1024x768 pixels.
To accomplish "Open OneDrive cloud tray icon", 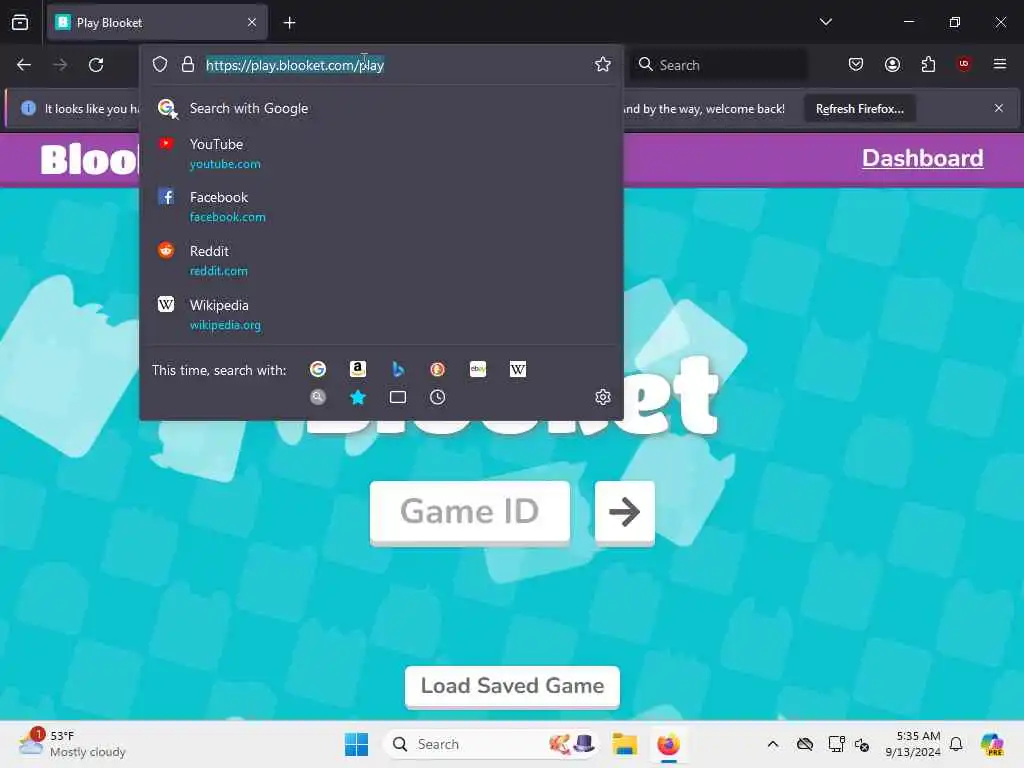I will click(805, 744).
